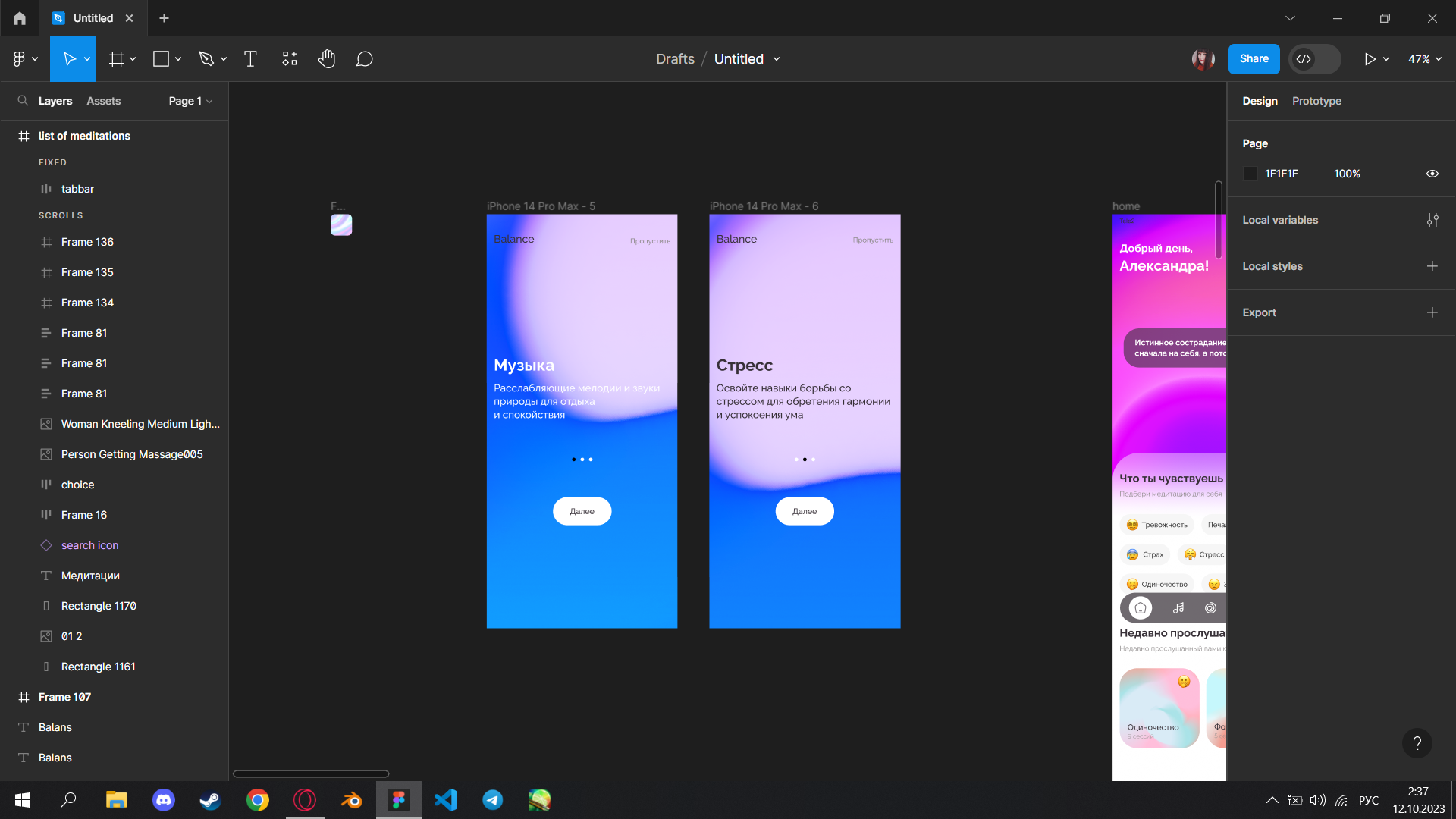The width and height of the screenshot is (1456, 819).
Task: Open the Page 1 pages dropdown
Action: click(190, 101)
